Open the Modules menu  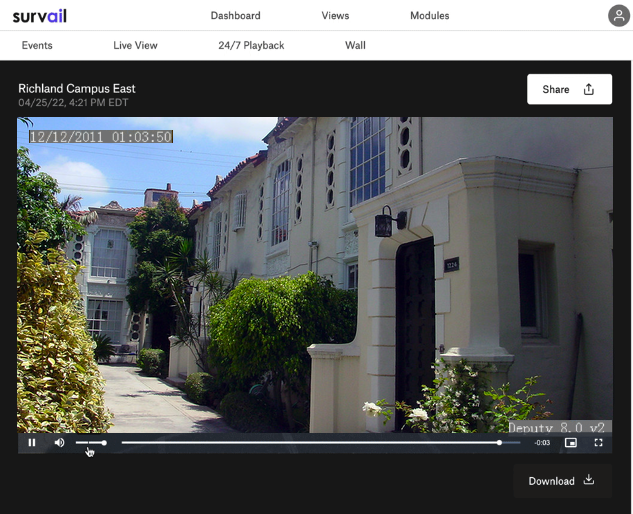pyautogui.click(x=429, y=16)
